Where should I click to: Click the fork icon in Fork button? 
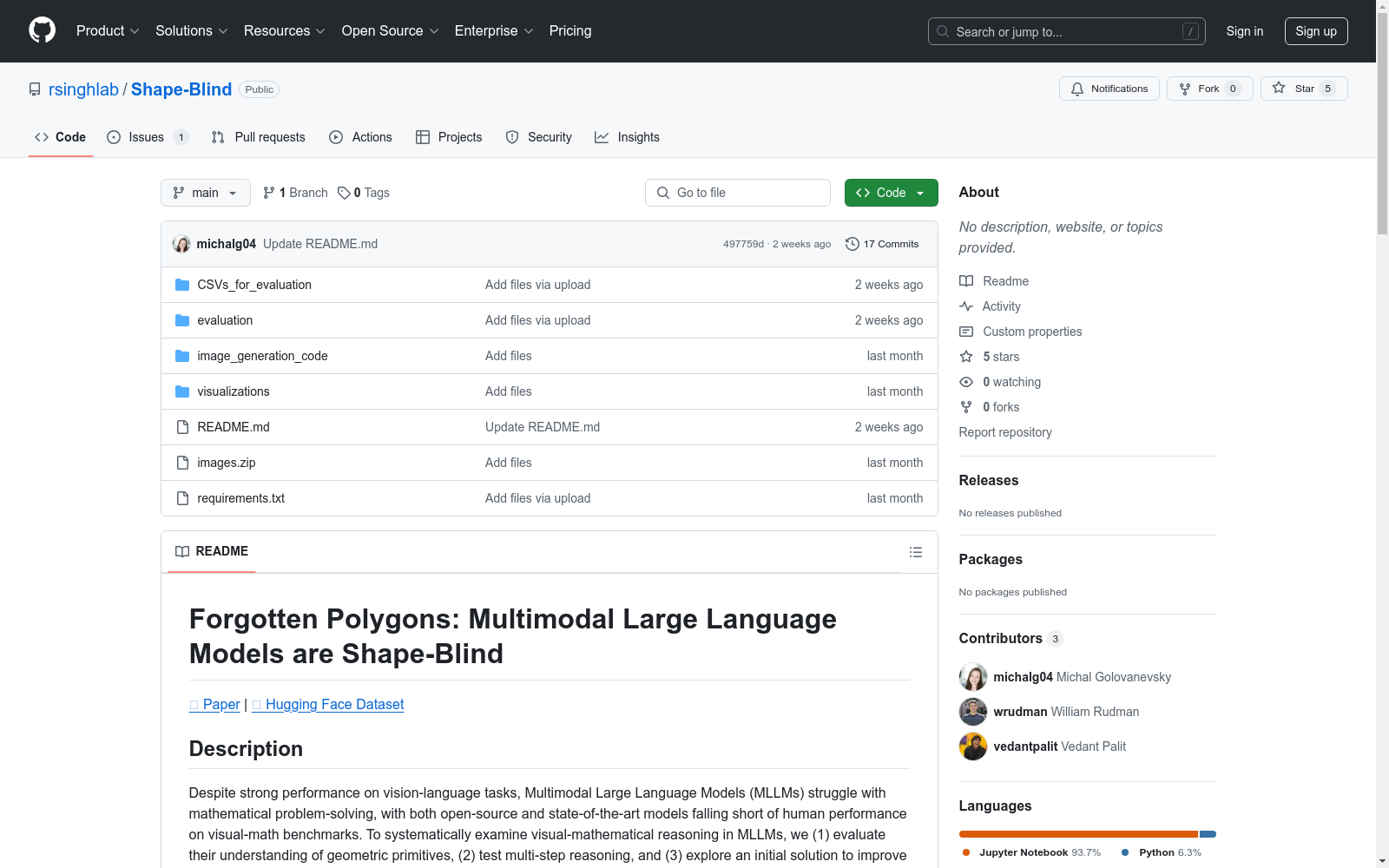click(x=1185, y=89)
